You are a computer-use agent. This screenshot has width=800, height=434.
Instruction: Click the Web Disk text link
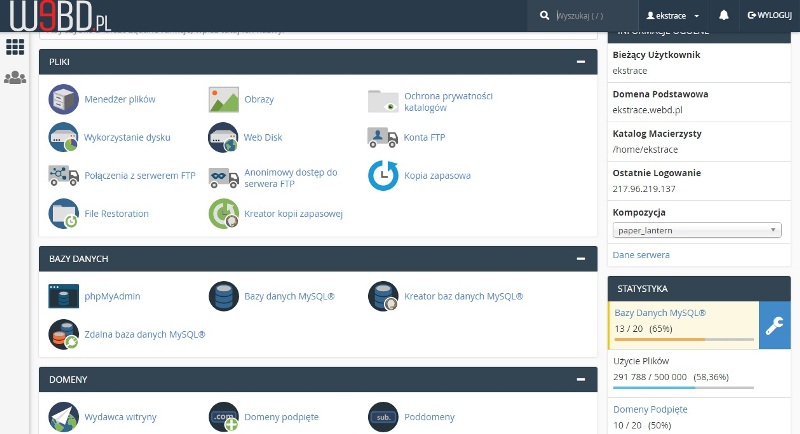tap(263, 137)
